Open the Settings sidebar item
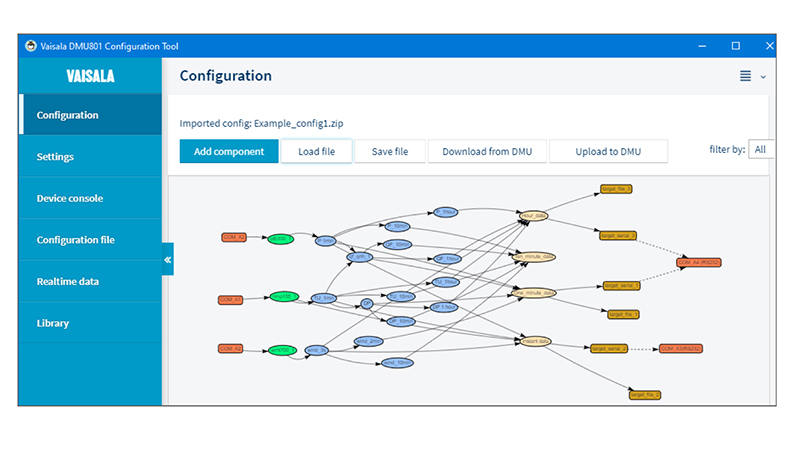Screen dimensions: 800x450 coord(55,157)
